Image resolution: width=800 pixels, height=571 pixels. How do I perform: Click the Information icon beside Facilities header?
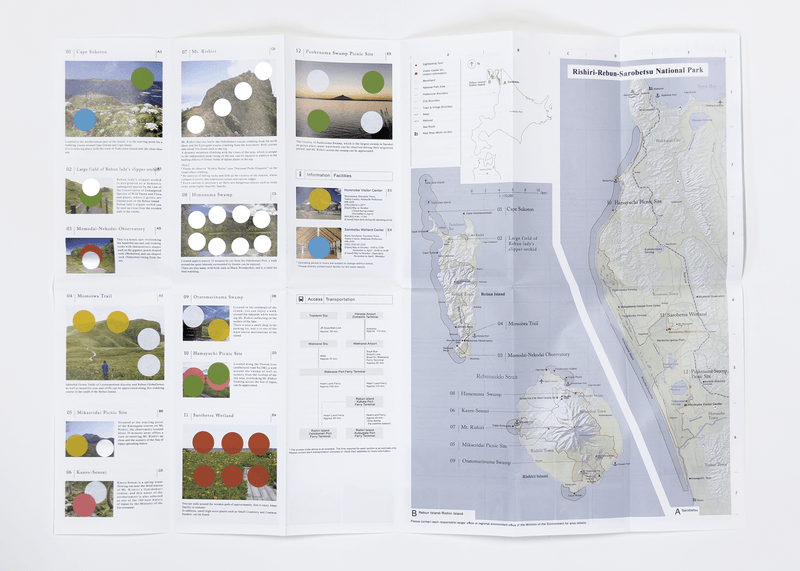(302, 174)
